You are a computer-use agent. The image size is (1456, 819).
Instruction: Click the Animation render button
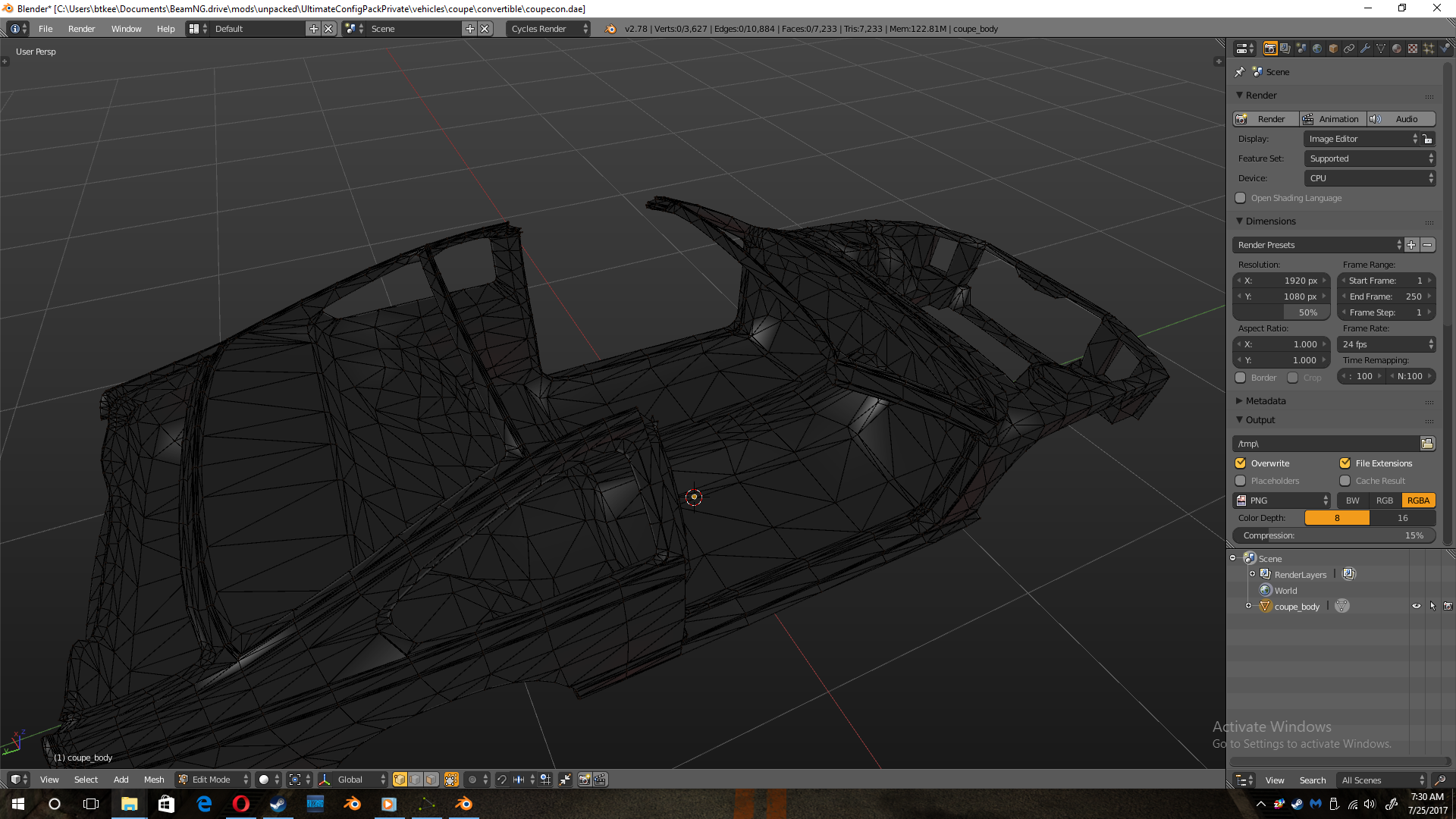pos(1332,119)
